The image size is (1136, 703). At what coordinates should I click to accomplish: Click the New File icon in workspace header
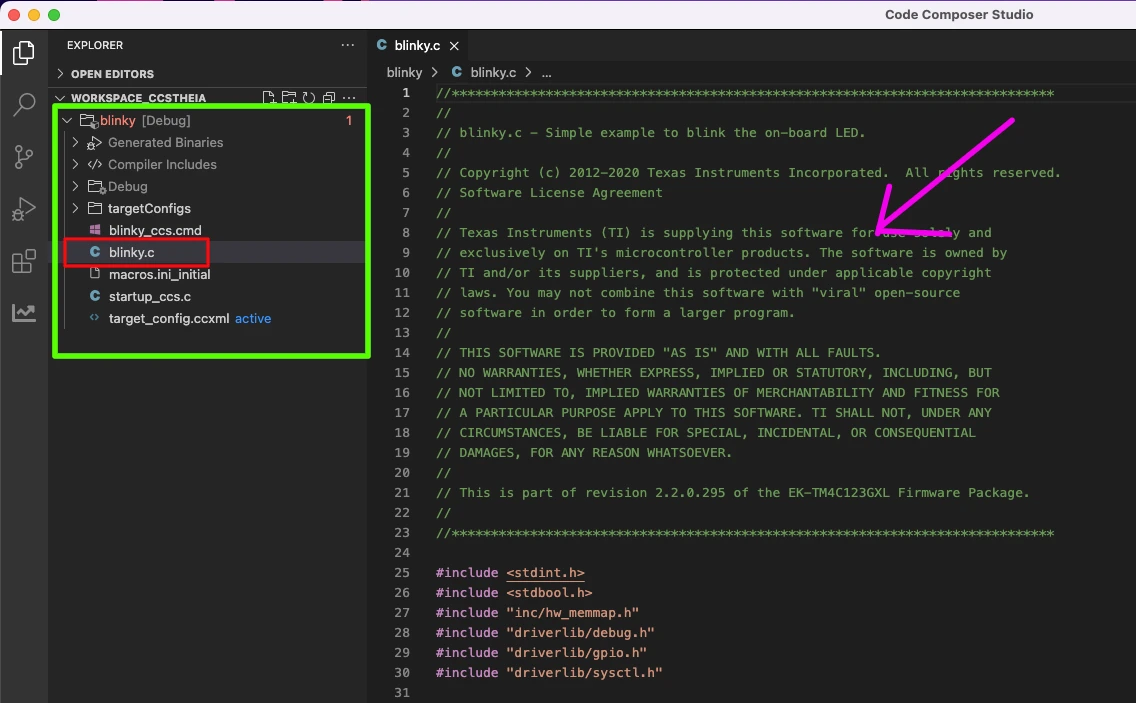point(269,98)
